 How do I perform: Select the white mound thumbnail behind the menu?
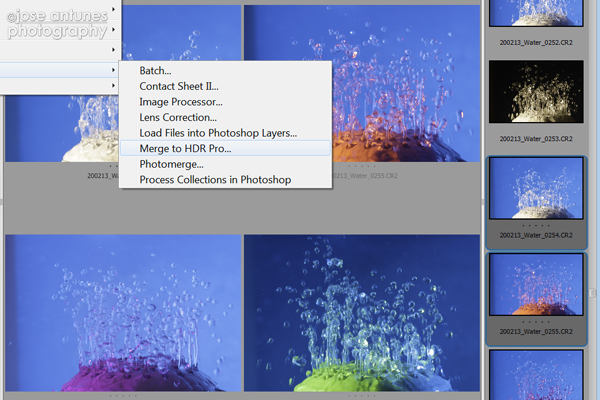61,129
